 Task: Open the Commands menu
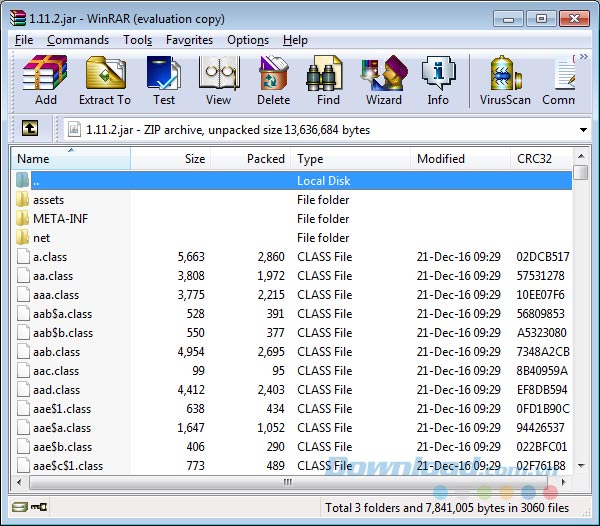click(x=78, y=40)
